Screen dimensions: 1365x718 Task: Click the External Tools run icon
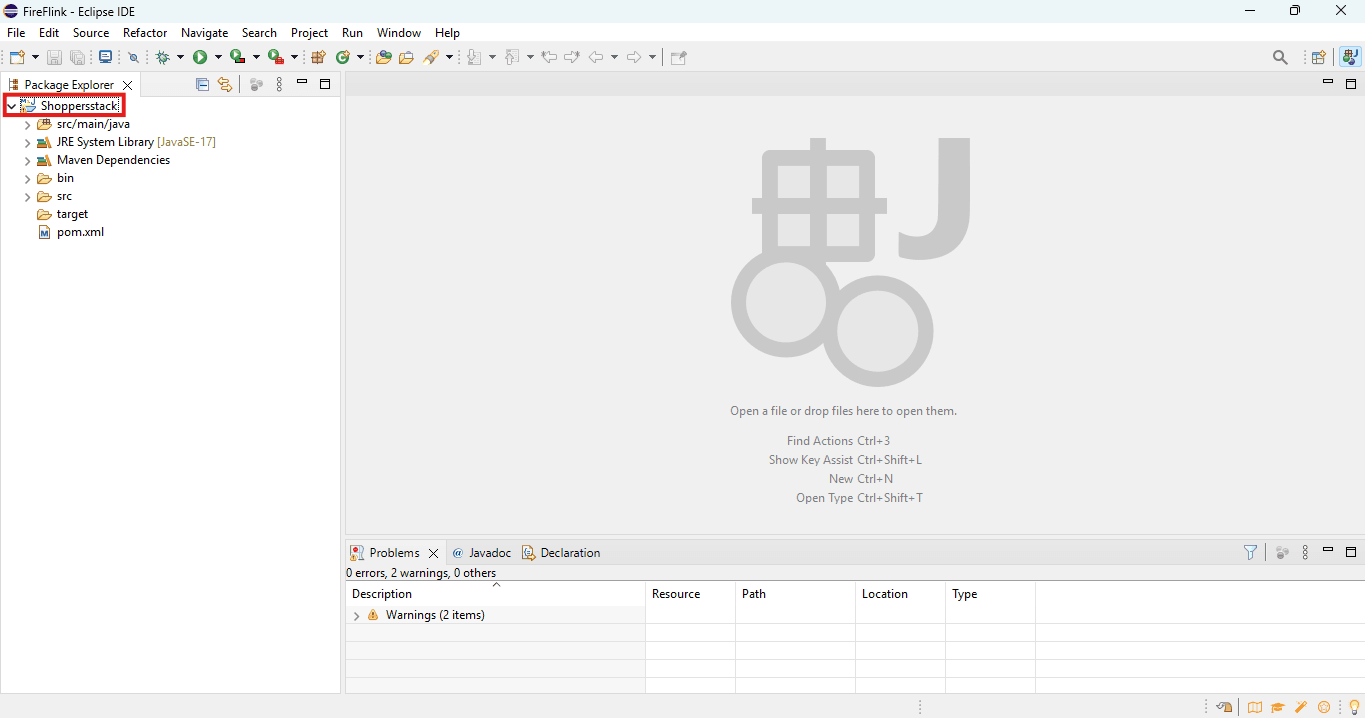click(275, 57)
